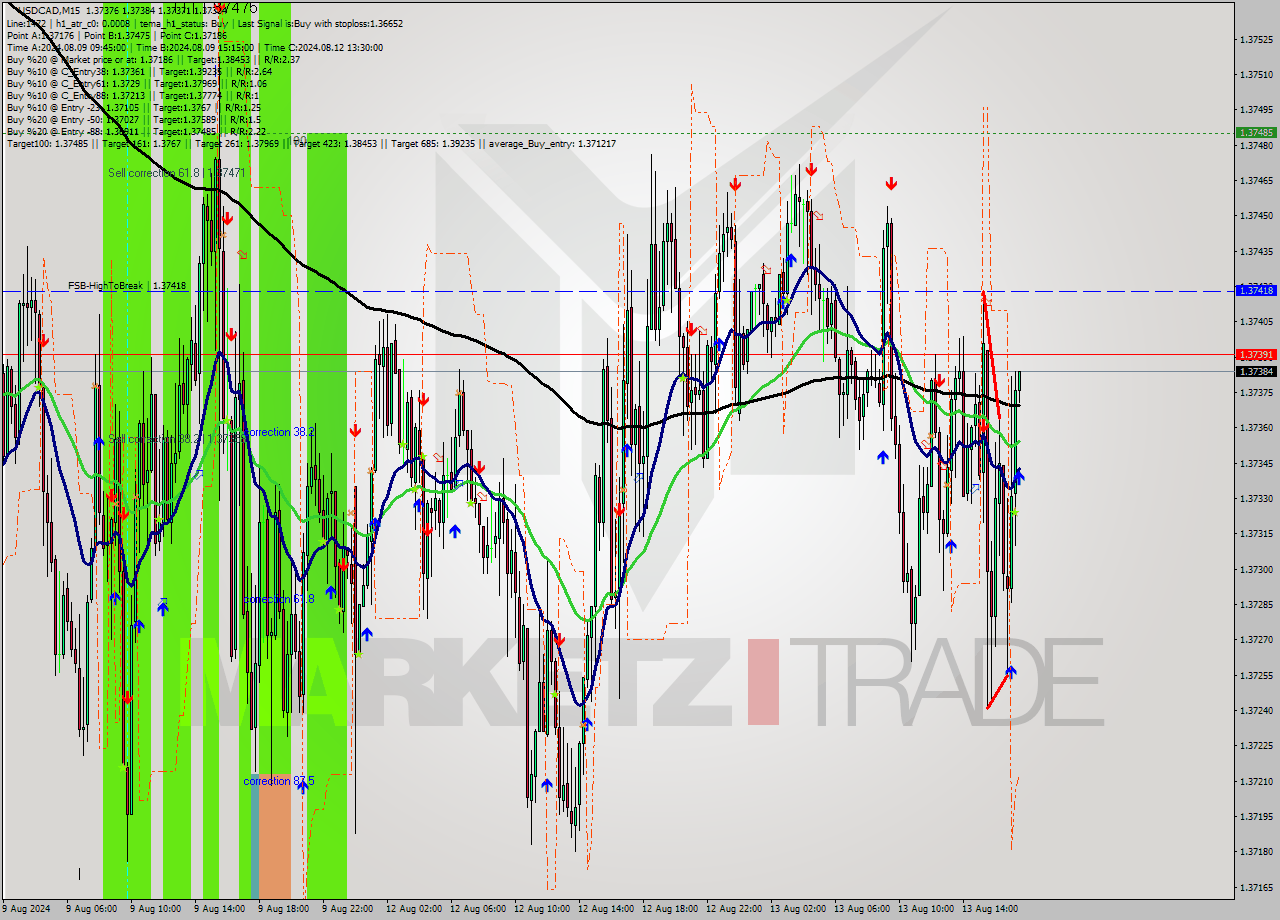Click 'Target 685: 1.39235' text
The width and height of the screenshot is (1280, 920).
435,144
